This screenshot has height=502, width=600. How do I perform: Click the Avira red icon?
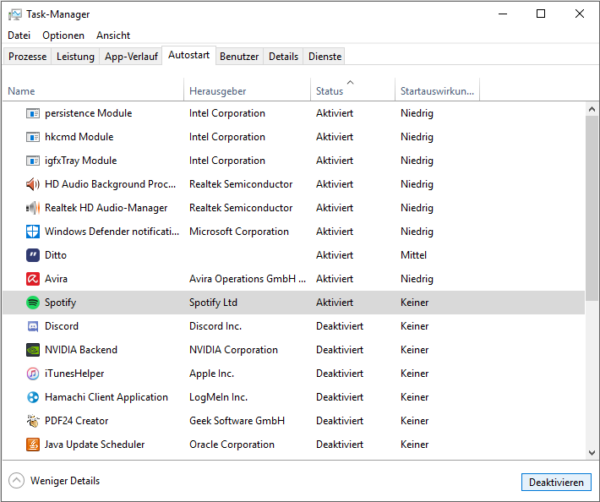pos(33,279)
